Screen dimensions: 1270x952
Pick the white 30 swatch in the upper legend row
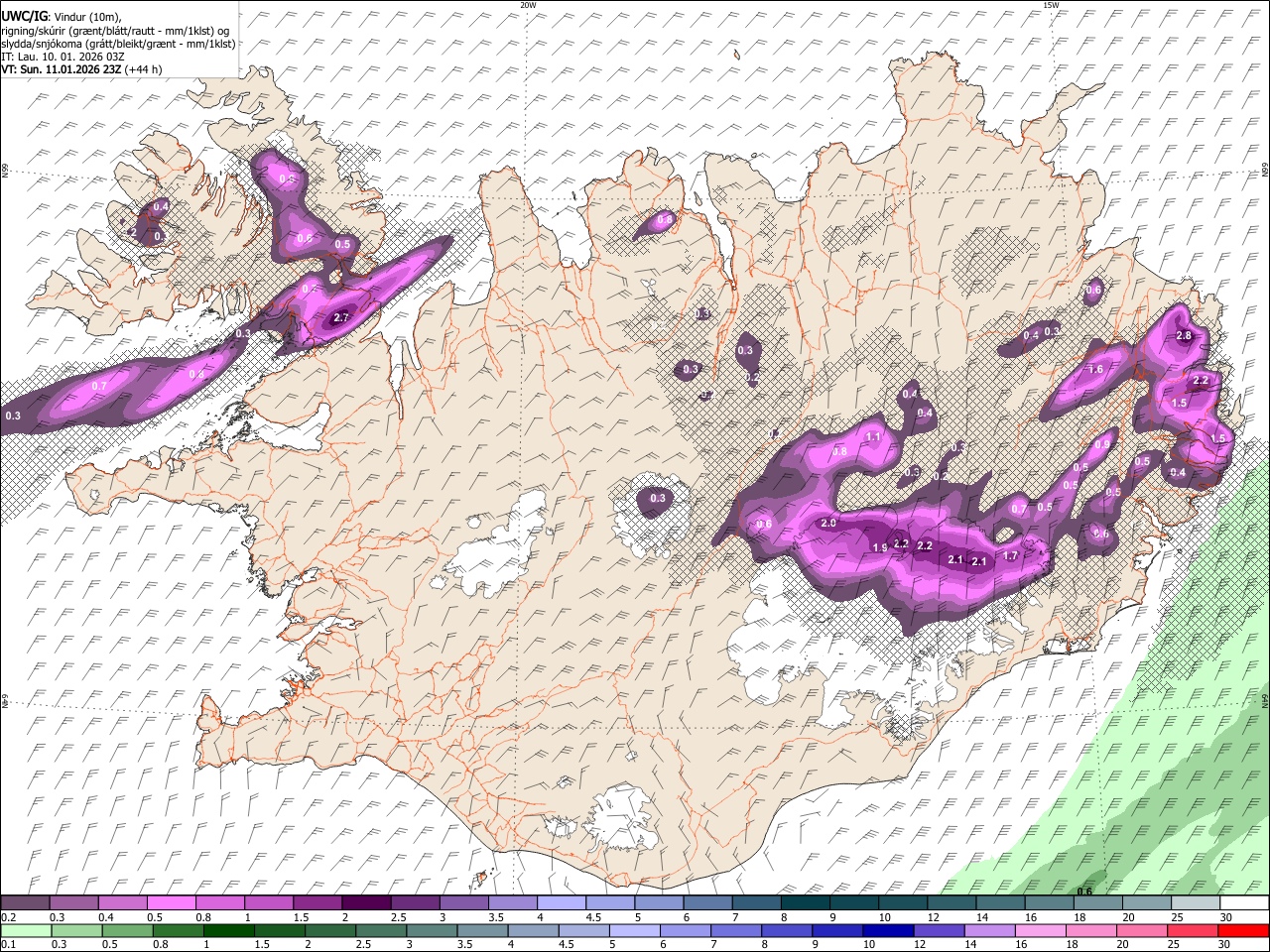click(1244, 903)
